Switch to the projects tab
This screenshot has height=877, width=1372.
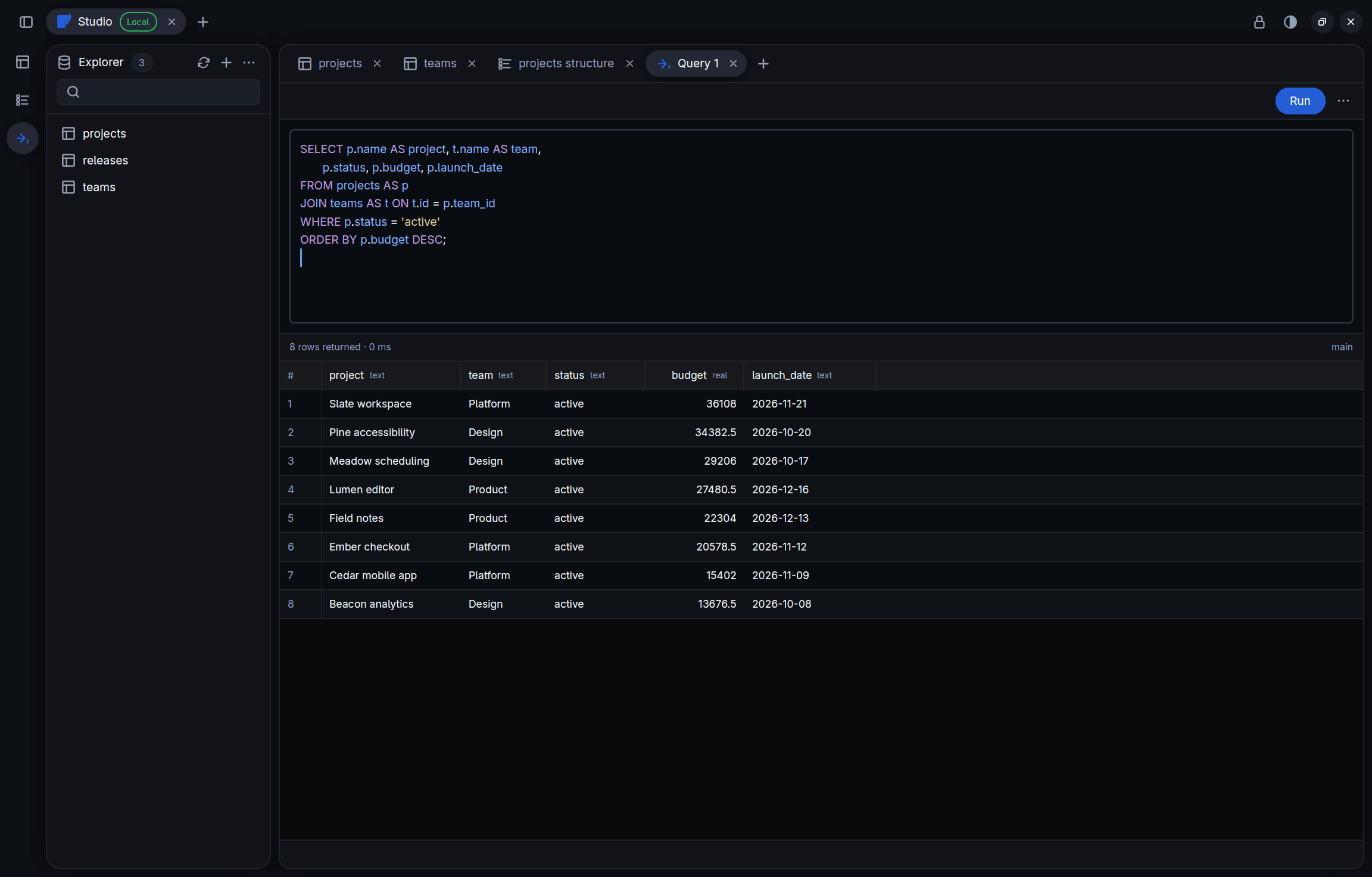tap(340, 64)
